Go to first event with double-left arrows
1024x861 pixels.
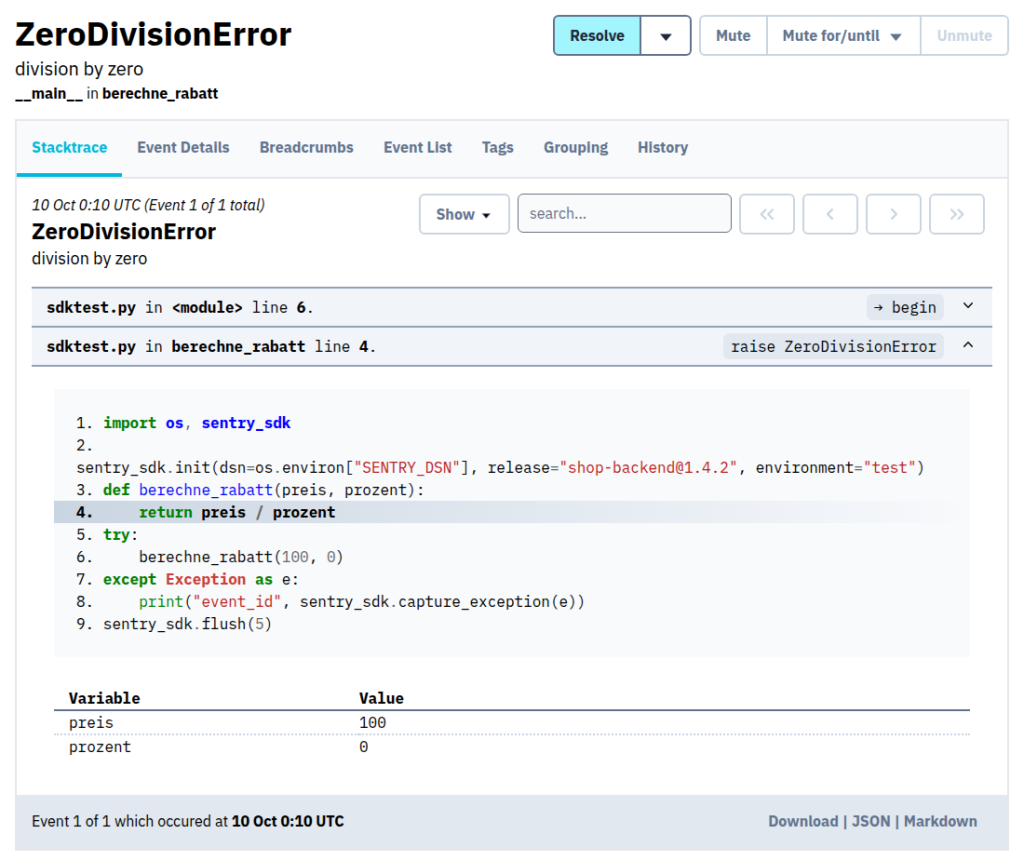767,214
